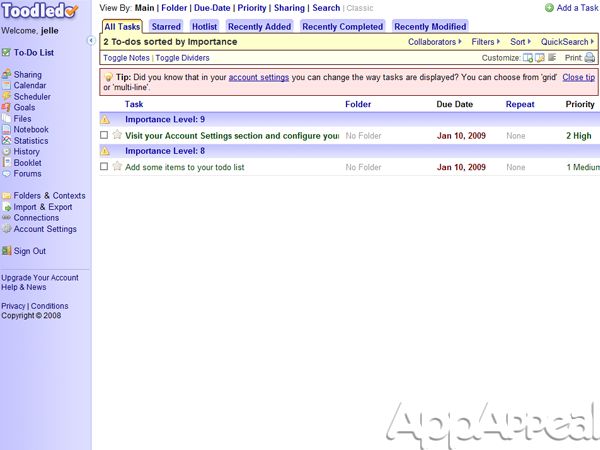View tasks by Due-Date
This screenshot has width=600, height=450.
212,8
